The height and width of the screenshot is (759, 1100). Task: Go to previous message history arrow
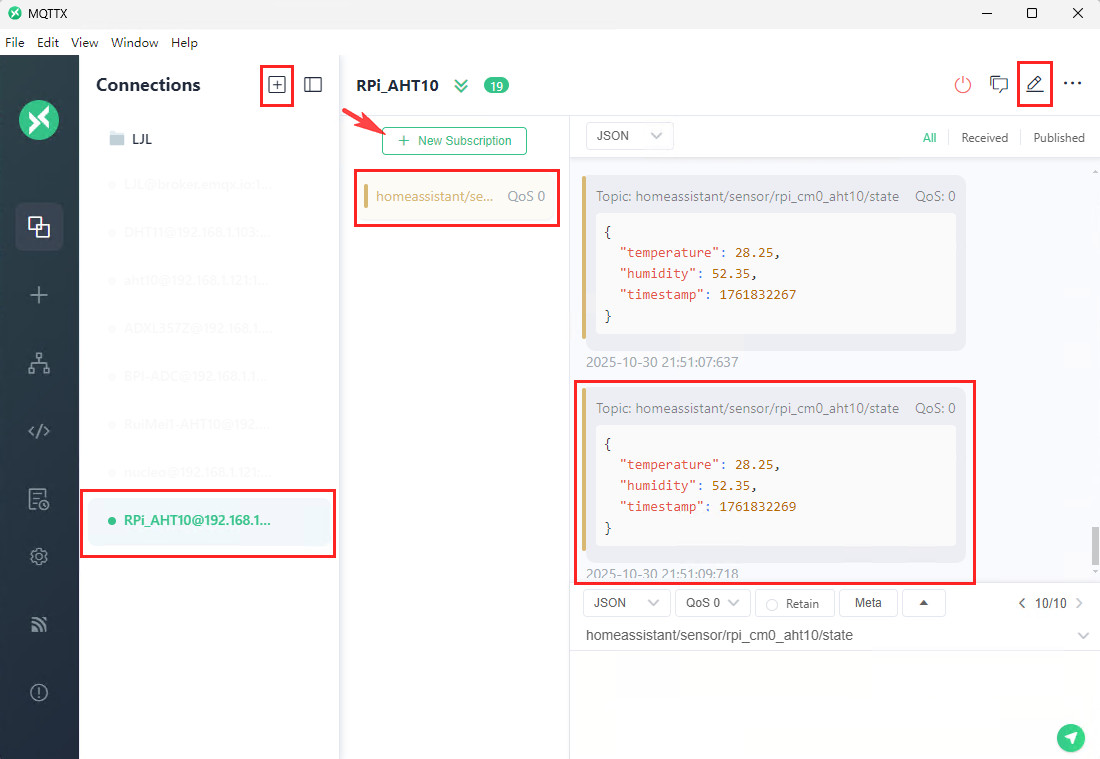coord(1021,603)
